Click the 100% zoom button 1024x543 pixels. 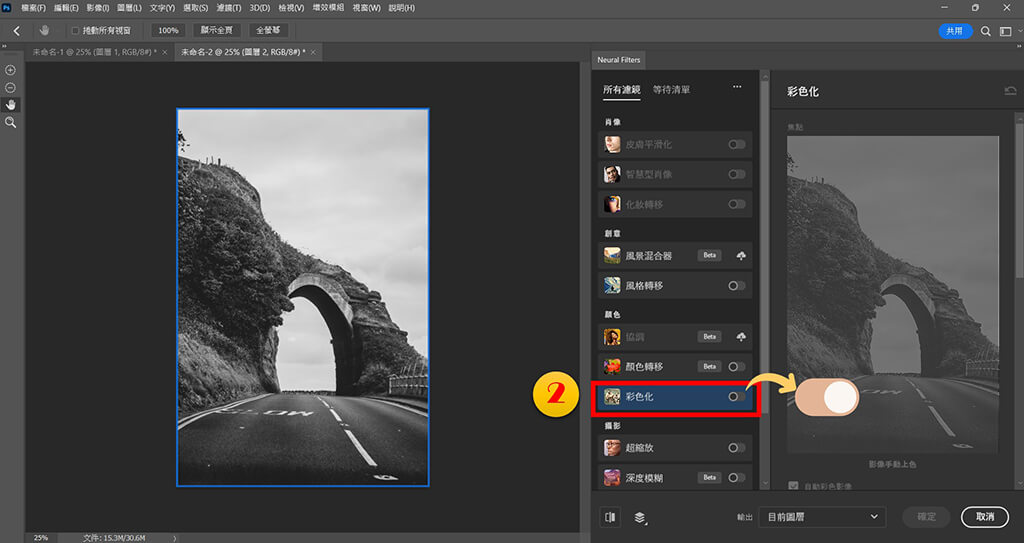[x=168, y=31]
